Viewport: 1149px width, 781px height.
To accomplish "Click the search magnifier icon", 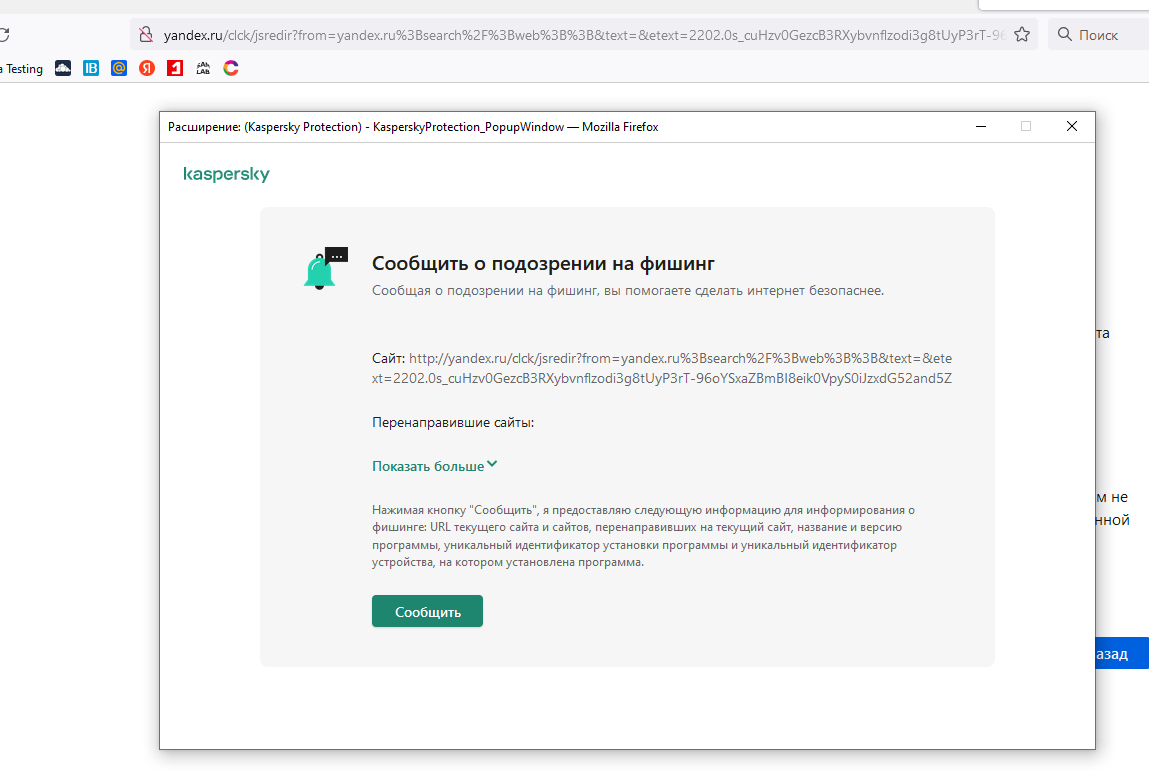I will point(1065,34).
